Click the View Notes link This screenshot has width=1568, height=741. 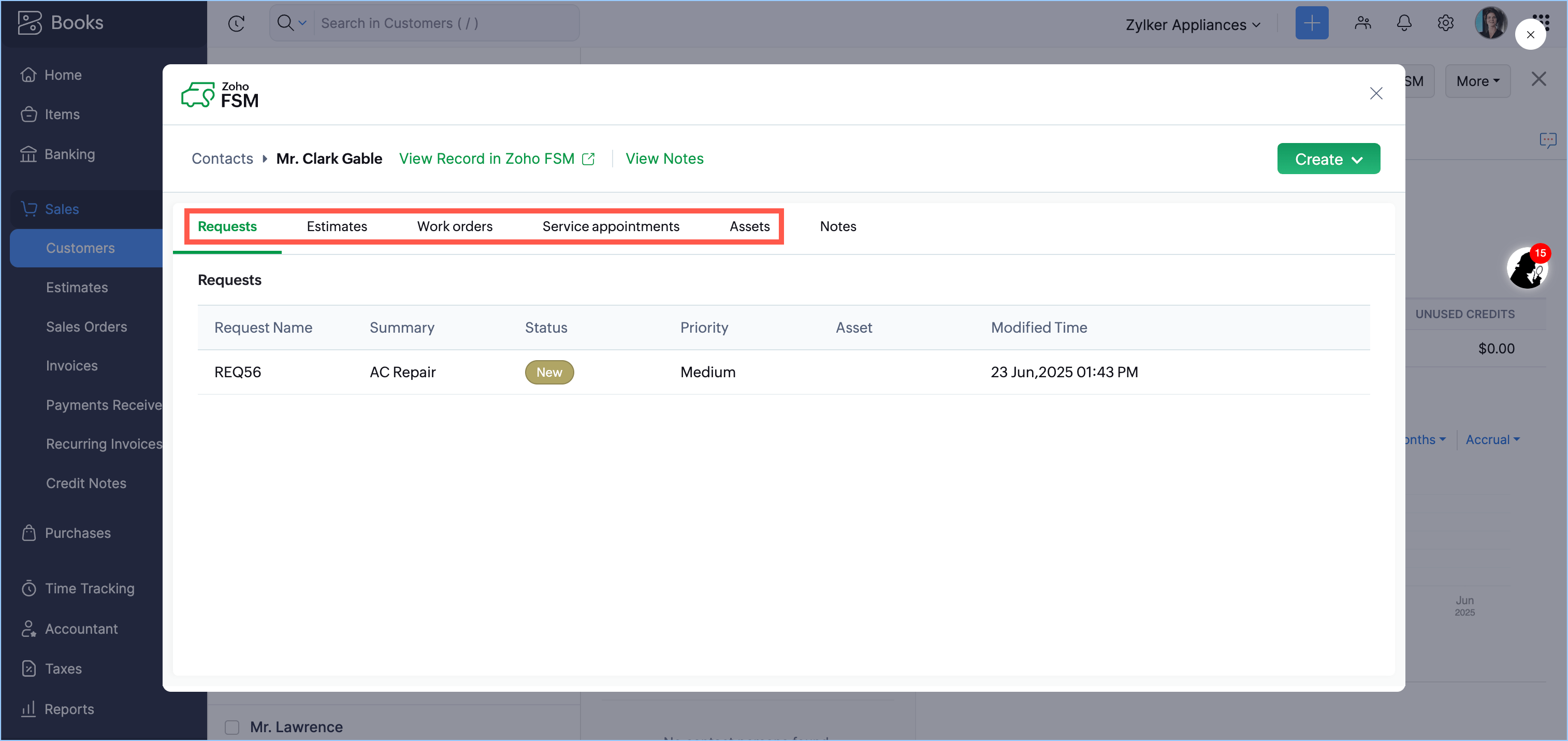[x=664, y=159]
